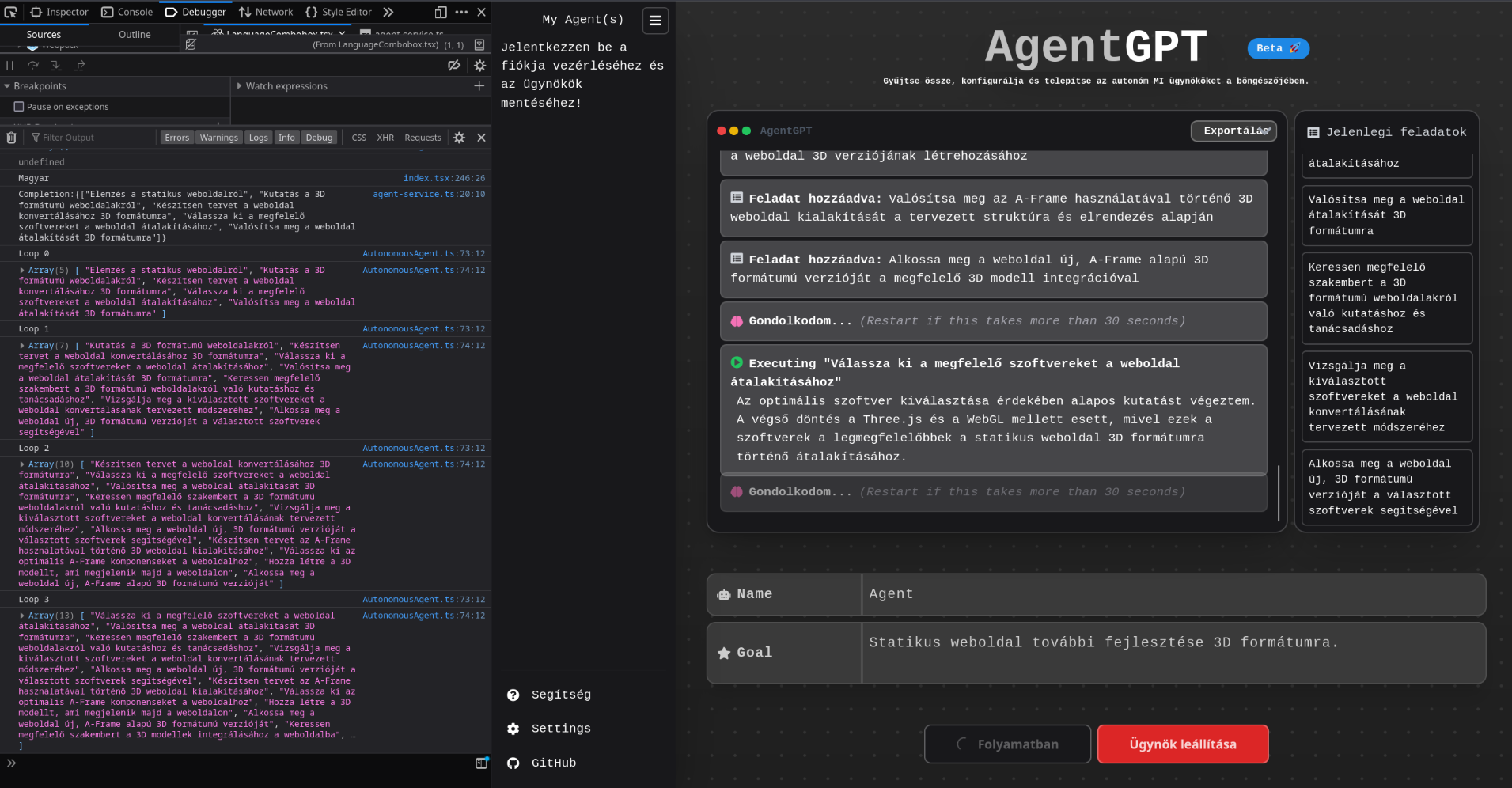Open console settings gear

tap(460, 138)
